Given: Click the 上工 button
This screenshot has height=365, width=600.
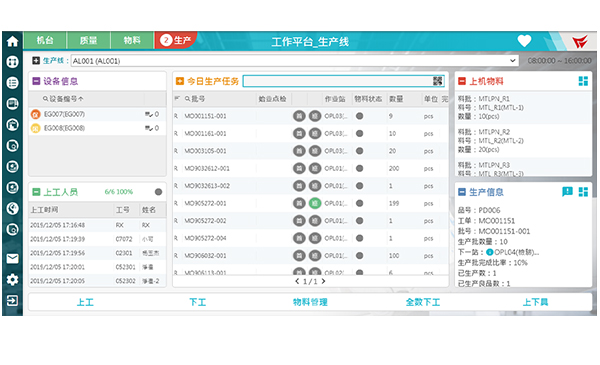Looking at the screenshot, I should [85, 302].
